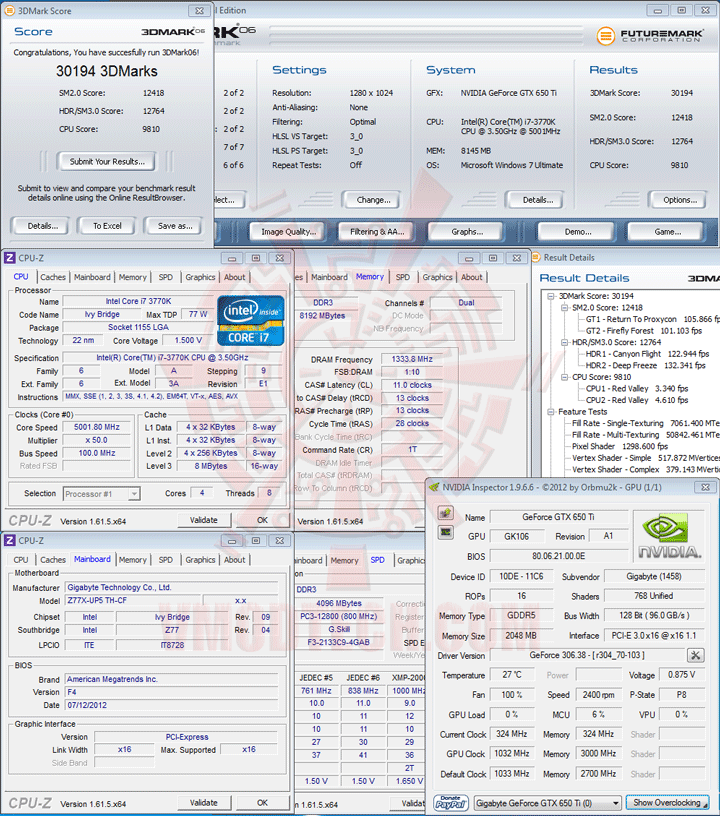Click the DRAM Frequency 1333.8 MHz field
The image size is (720, 816).
coord(412,359)
